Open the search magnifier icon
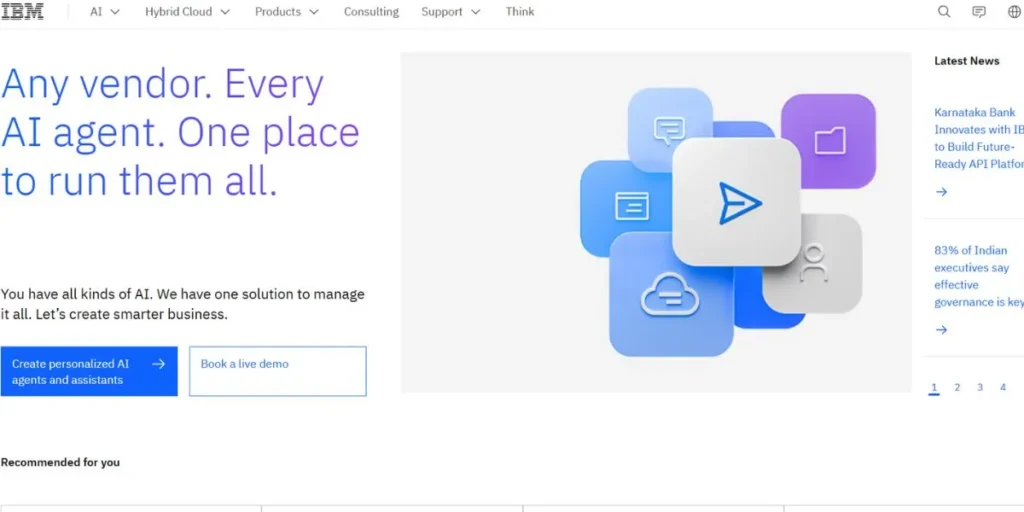1024x512 pixels. click(x=944, y=12)
